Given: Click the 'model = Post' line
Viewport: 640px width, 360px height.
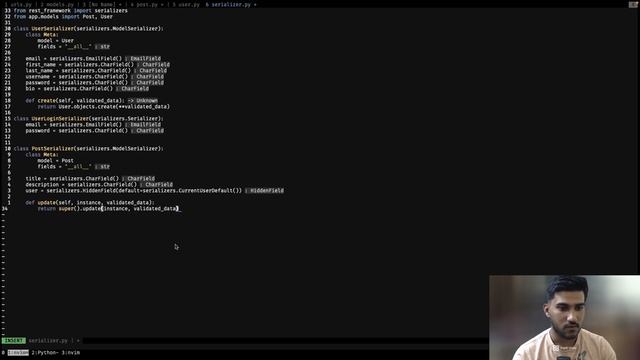Looking at the screenshot, I should (x=56, y=160).
